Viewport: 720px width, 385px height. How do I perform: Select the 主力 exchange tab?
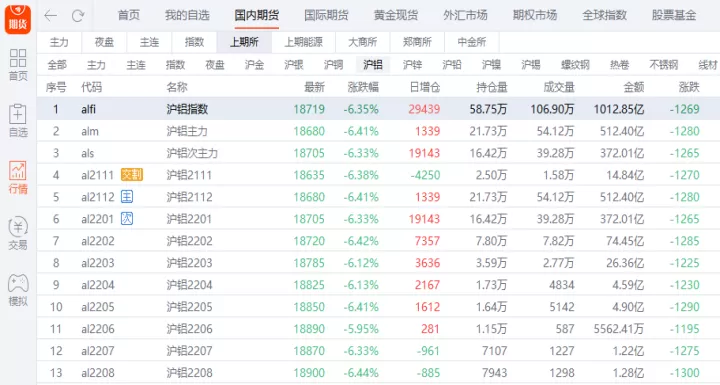[59, 42]
